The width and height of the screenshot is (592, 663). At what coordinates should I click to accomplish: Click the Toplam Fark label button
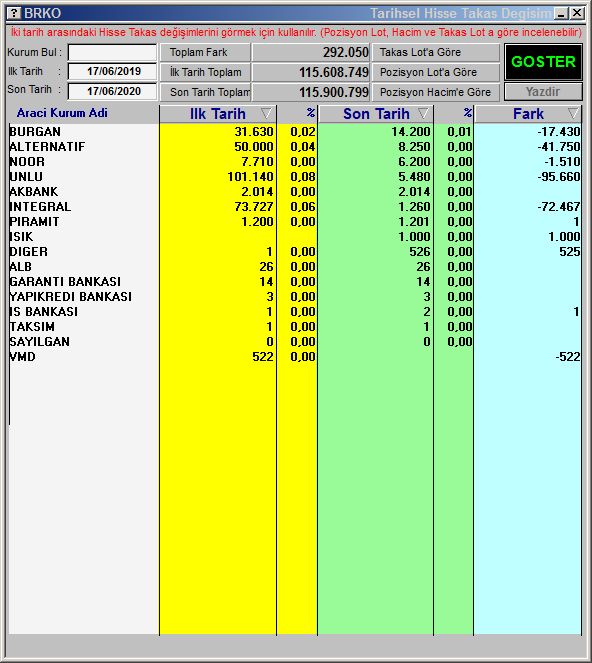point(205,52)
